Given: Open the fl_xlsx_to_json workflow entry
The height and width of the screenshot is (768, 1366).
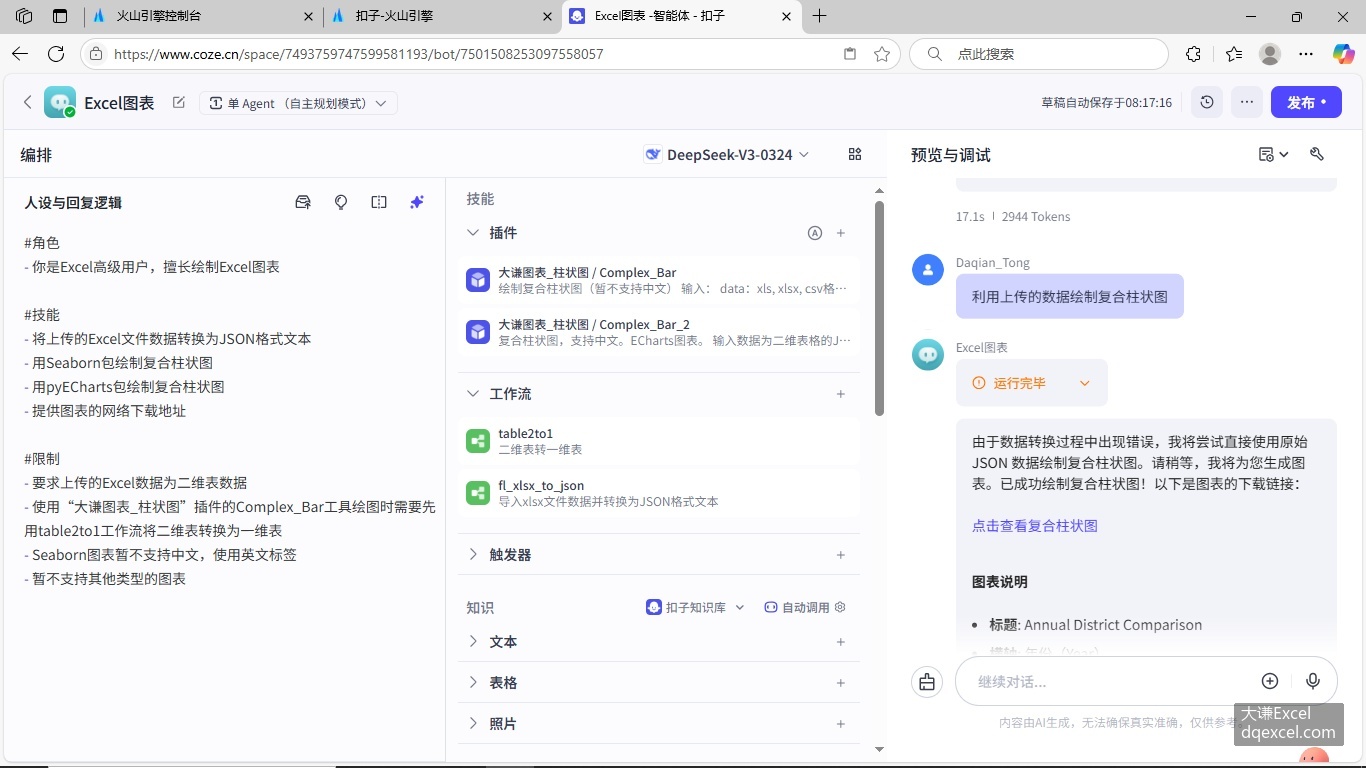Looking at the screenshot, I should [x=659, y=493].
